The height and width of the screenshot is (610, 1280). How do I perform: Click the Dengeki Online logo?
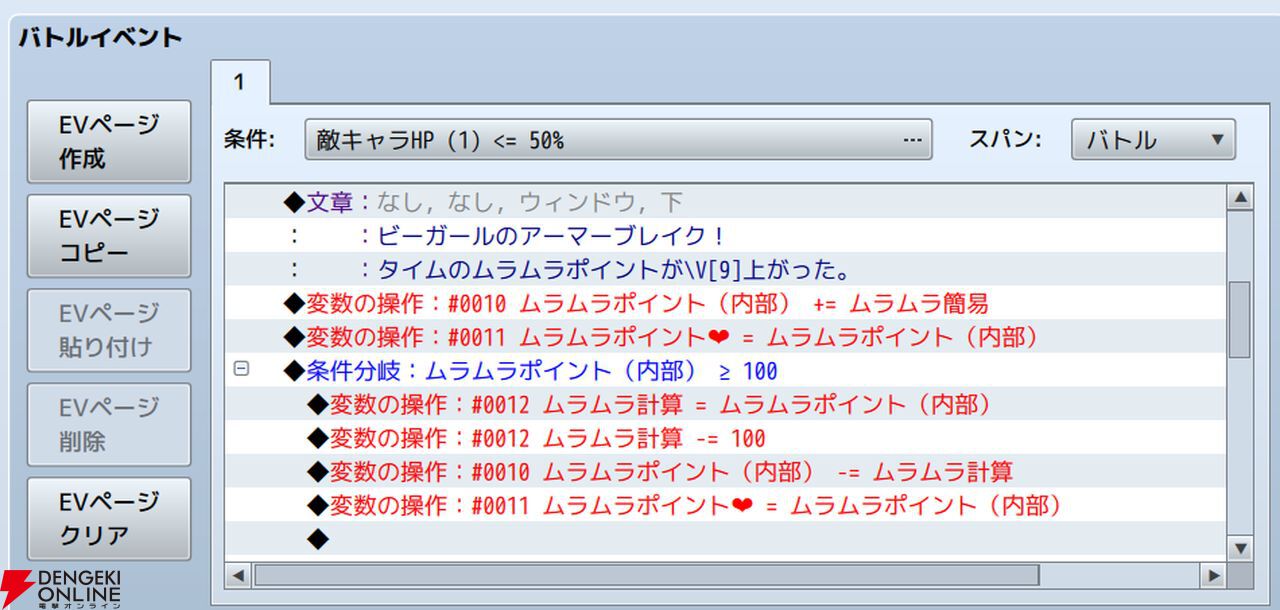[62, 589]
